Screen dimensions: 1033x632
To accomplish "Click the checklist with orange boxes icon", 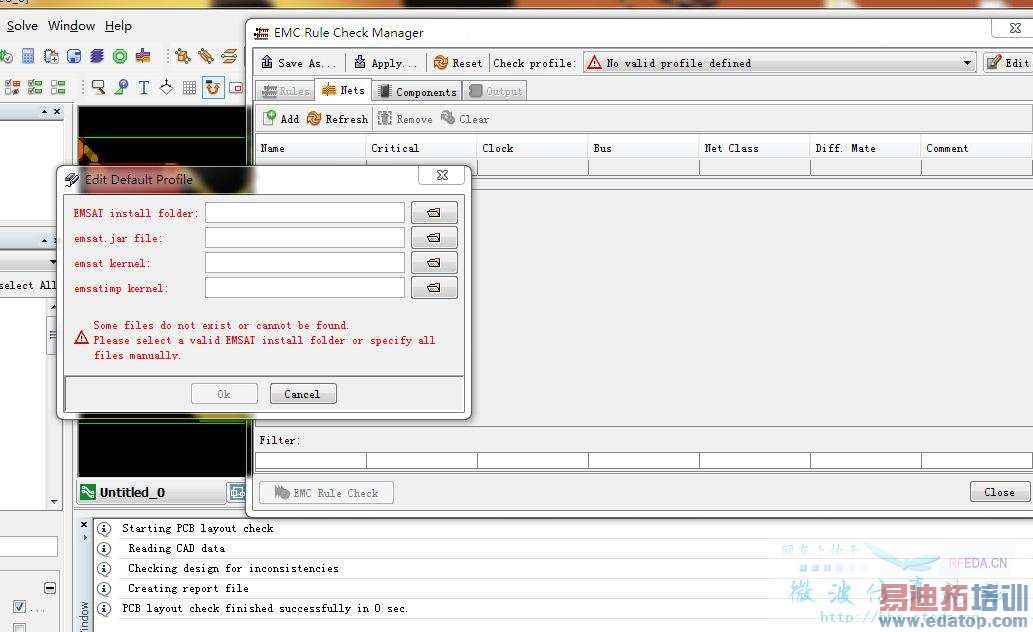I will pos(13,87).
